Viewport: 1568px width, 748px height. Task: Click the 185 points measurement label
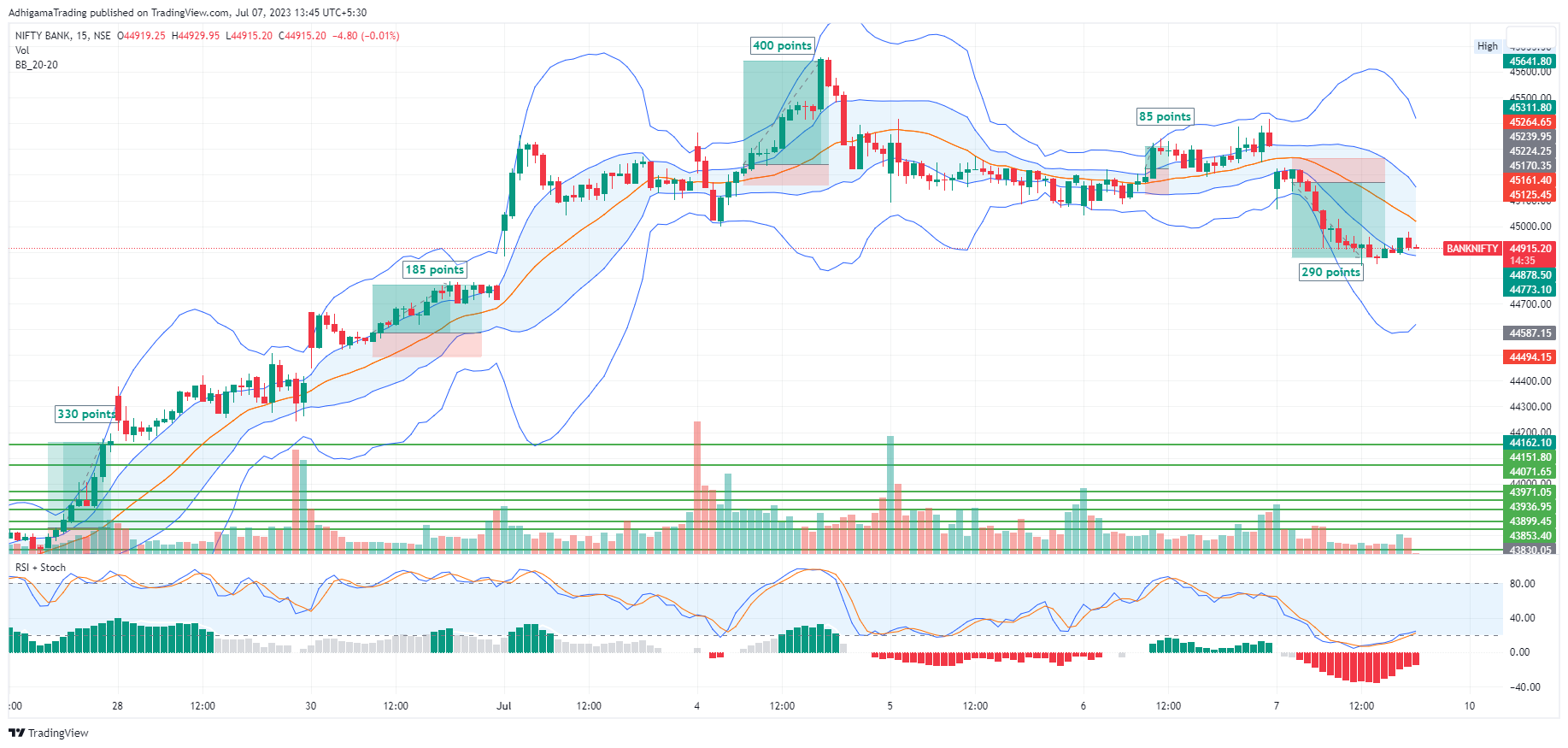[434, 269]
